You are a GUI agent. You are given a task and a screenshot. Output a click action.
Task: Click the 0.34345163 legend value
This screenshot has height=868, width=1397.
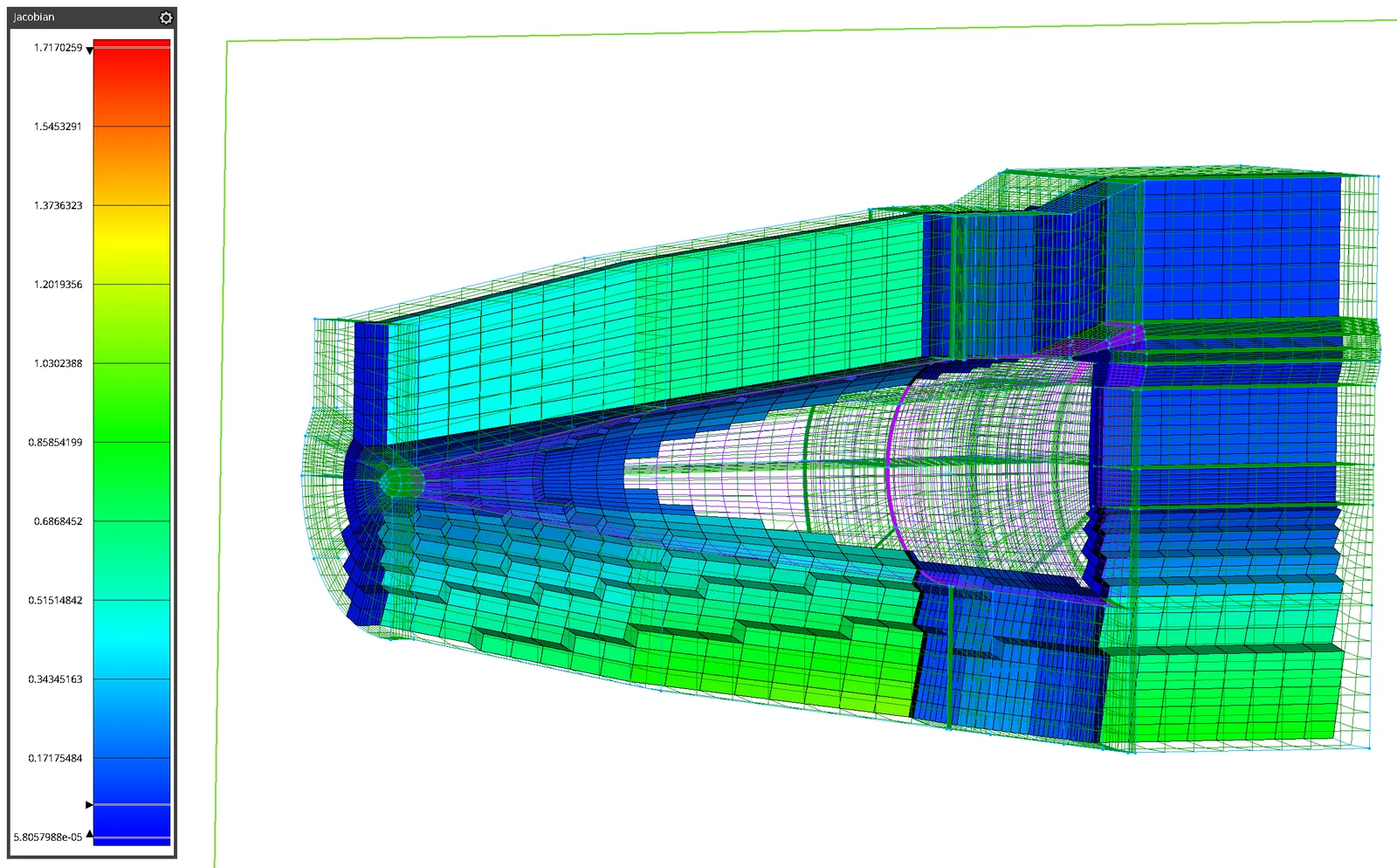point(55,679)
